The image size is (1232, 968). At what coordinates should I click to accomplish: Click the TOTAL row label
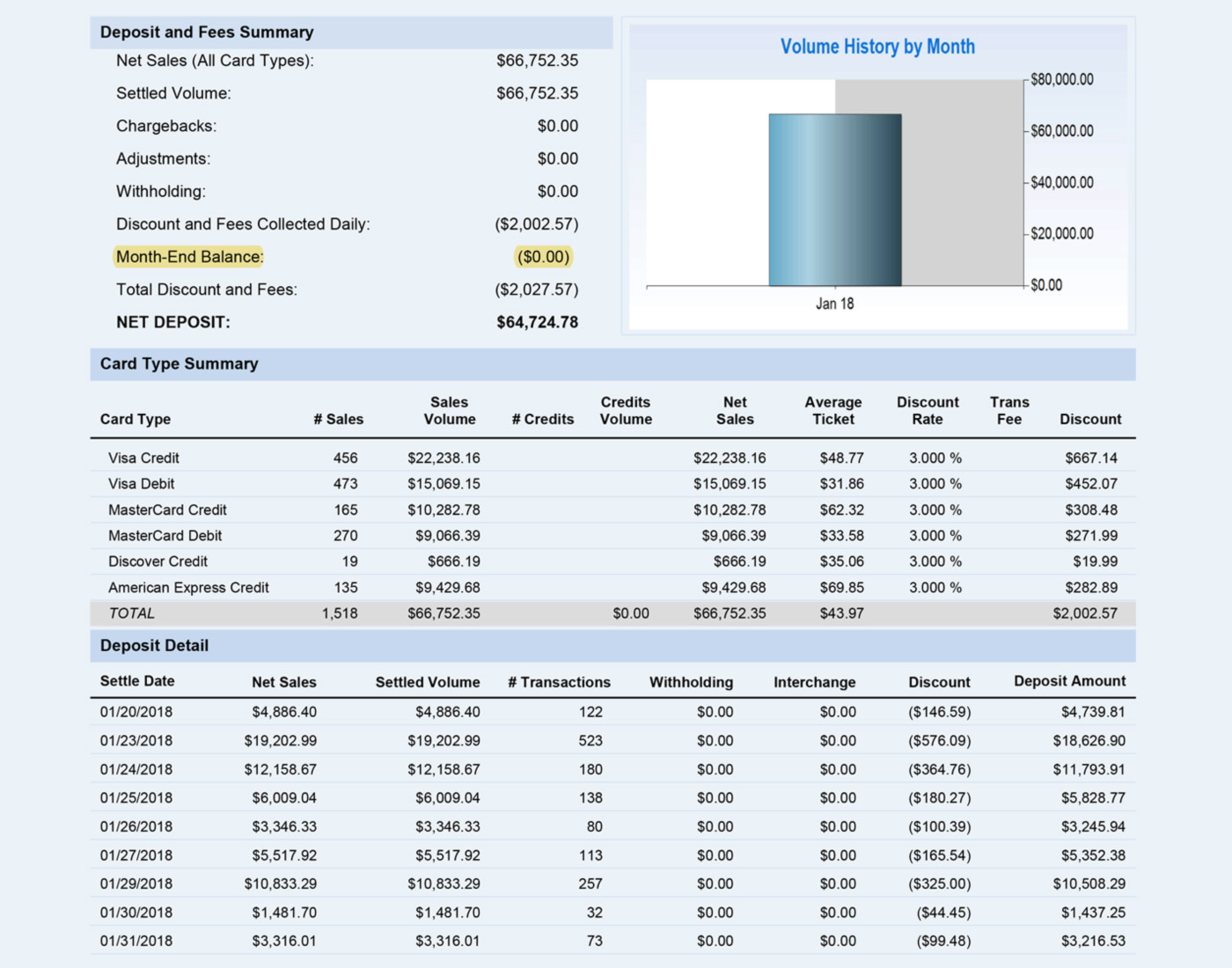point(131,613)
